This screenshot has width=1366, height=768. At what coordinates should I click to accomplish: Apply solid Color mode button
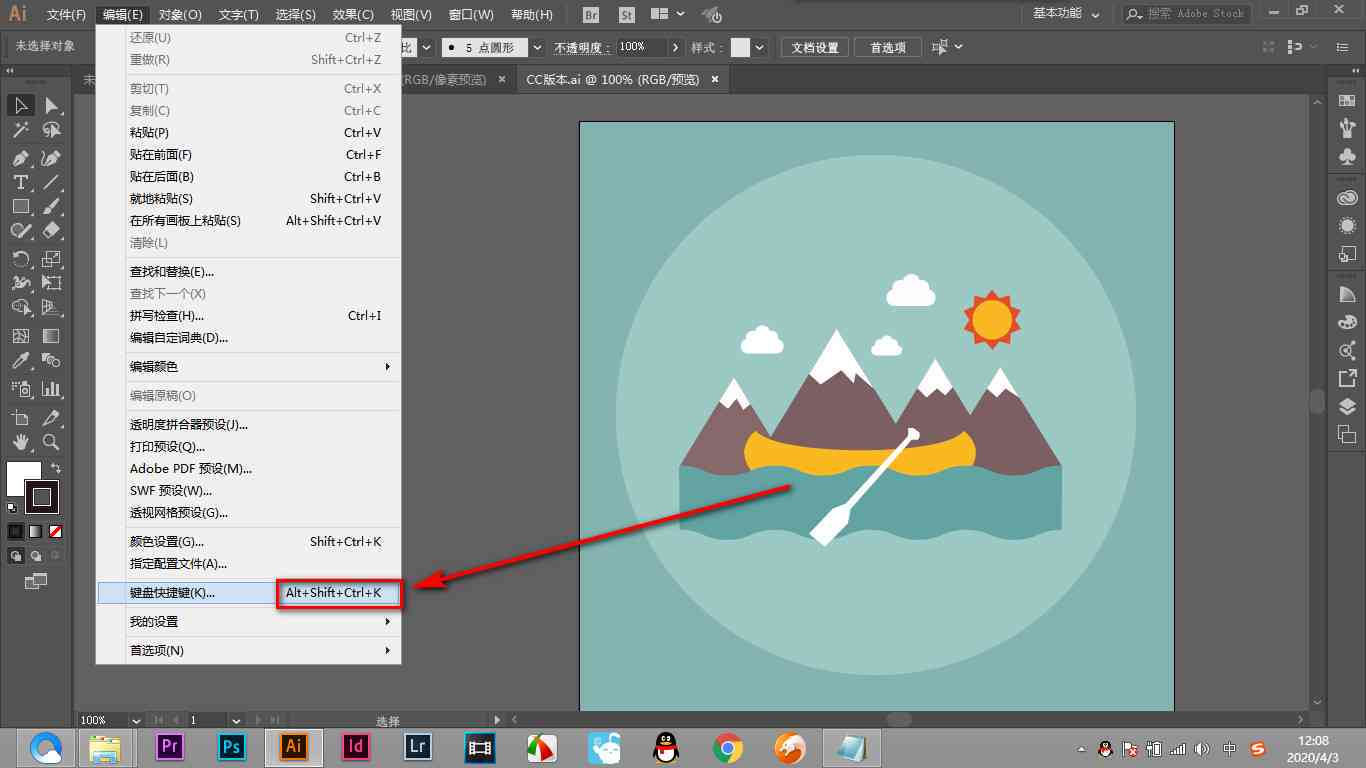pyautogui.click(x=16, y=531)
